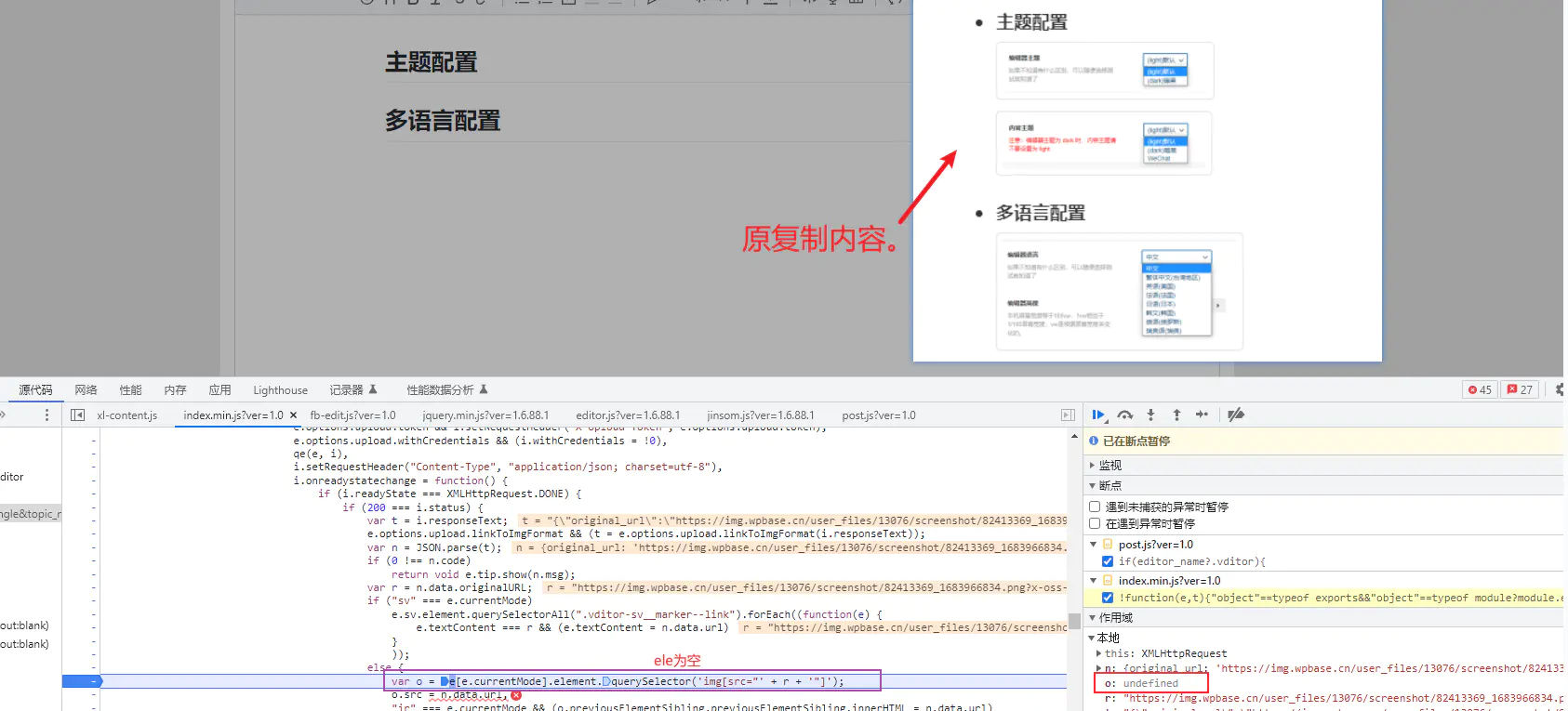Click the i.setRequestHeader code line
Screen dimensions: 1568x711
point(508,467)
